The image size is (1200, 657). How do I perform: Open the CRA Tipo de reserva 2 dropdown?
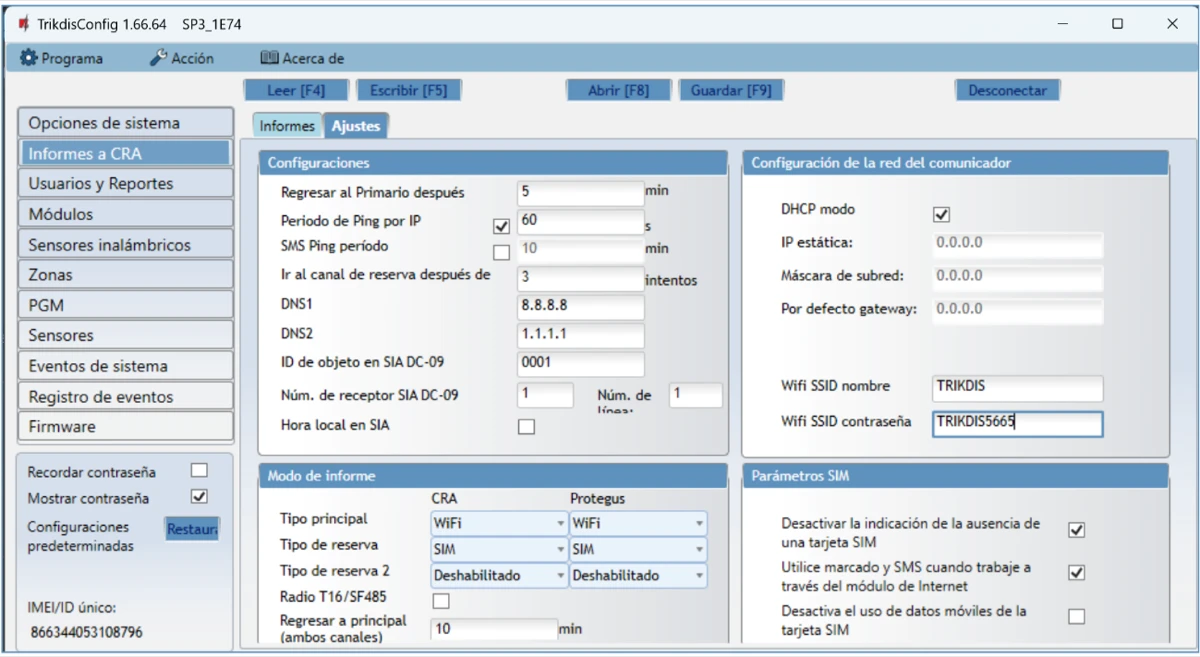coord(498,576)
